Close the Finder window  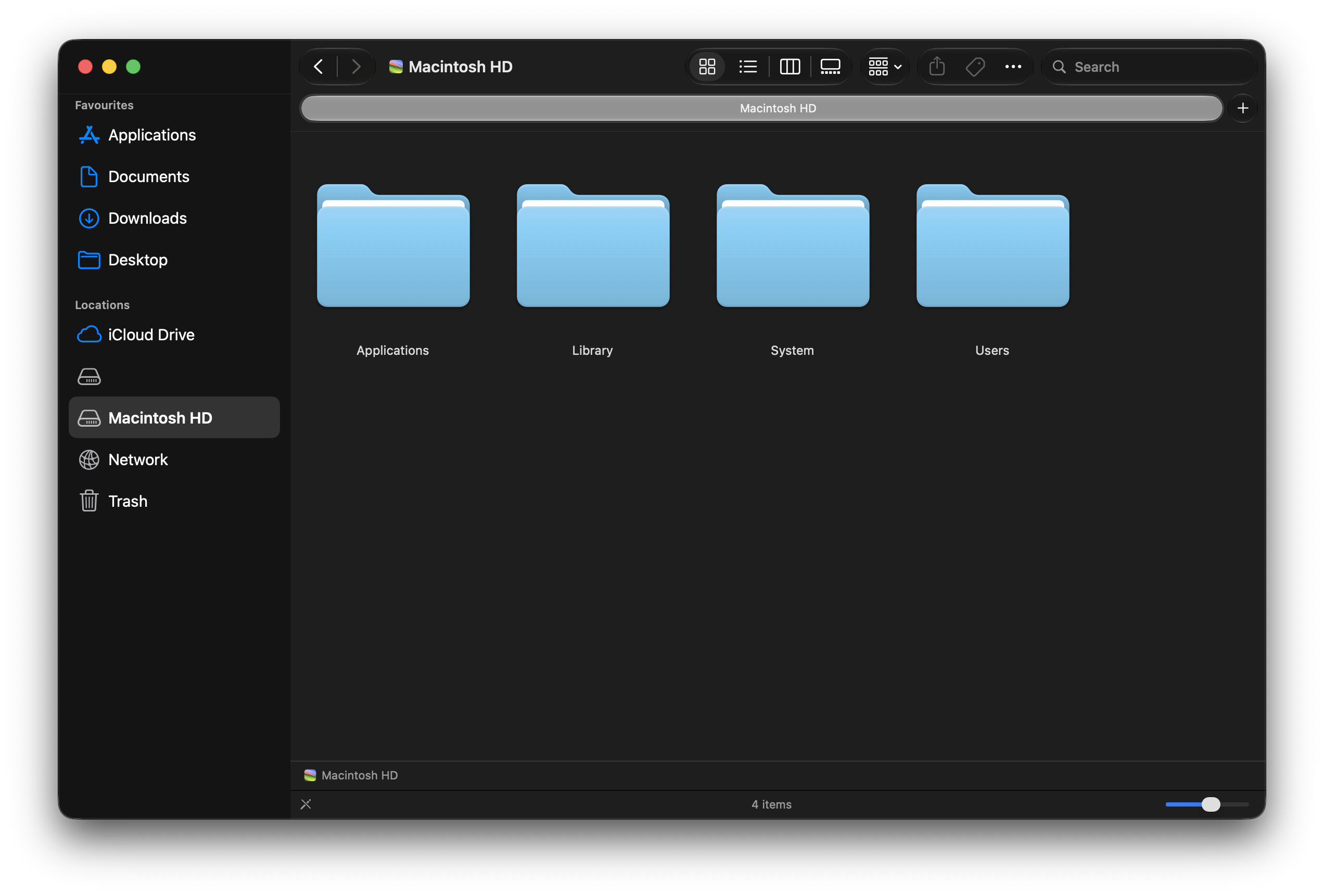(85, 67)
